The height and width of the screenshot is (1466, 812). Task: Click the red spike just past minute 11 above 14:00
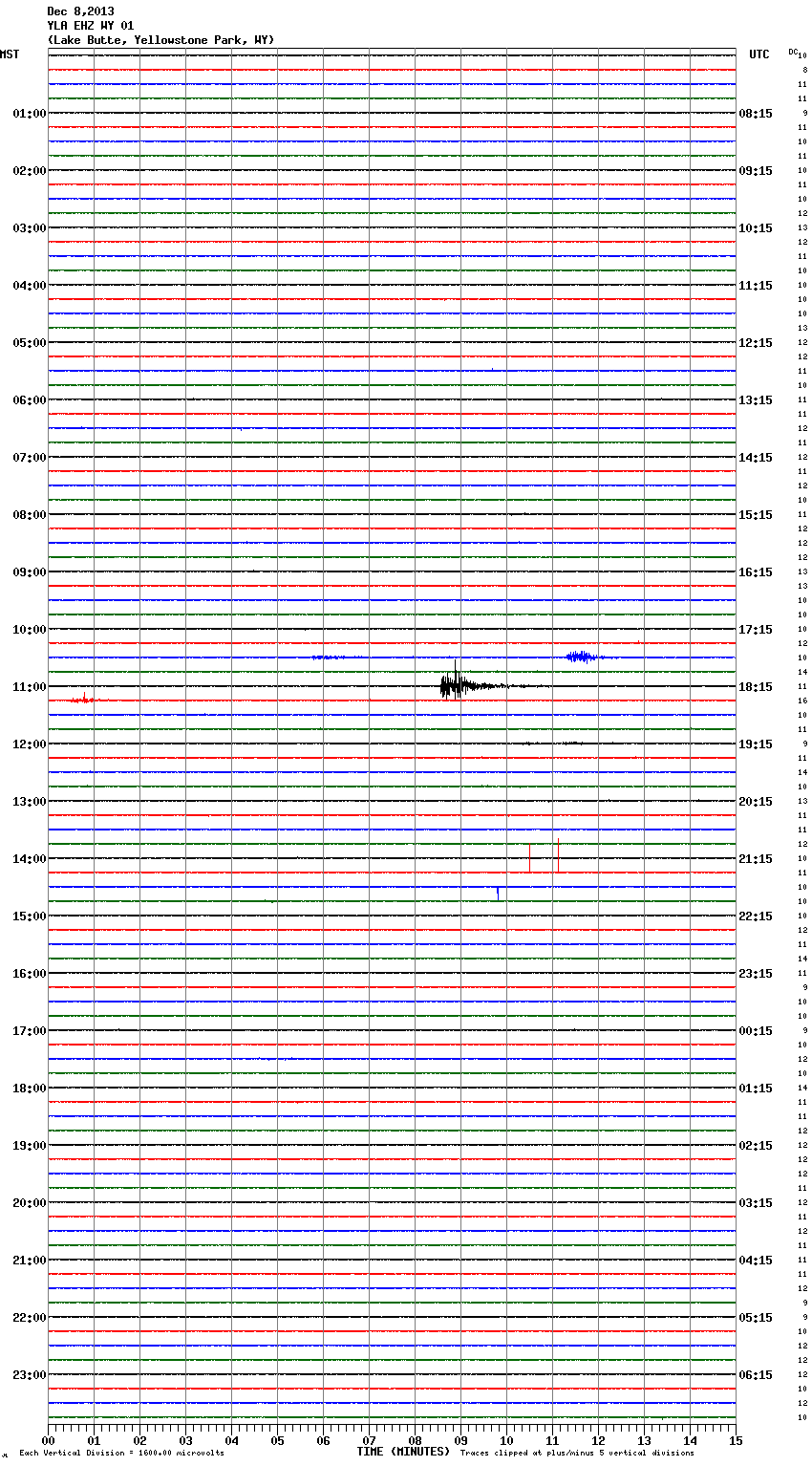coord(558,855)
